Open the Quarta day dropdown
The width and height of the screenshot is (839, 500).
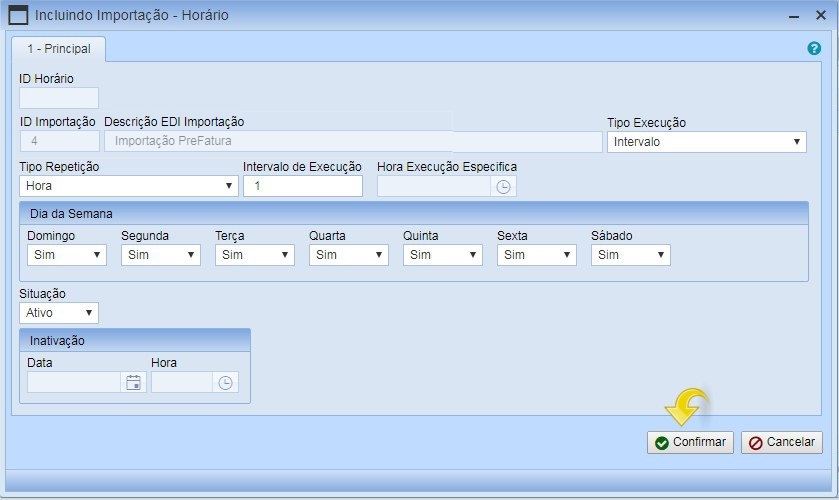(x=348, y=255)
